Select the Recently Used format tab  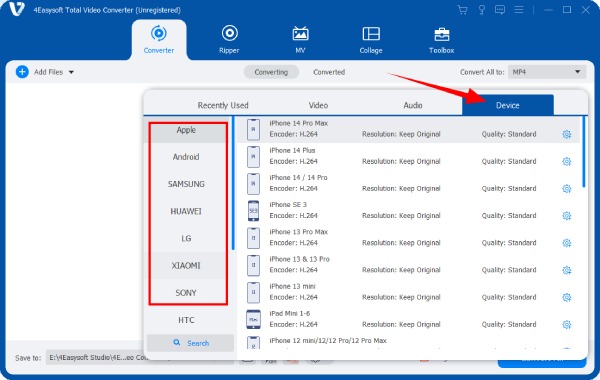pyautogui.click(x=223, y=105)
